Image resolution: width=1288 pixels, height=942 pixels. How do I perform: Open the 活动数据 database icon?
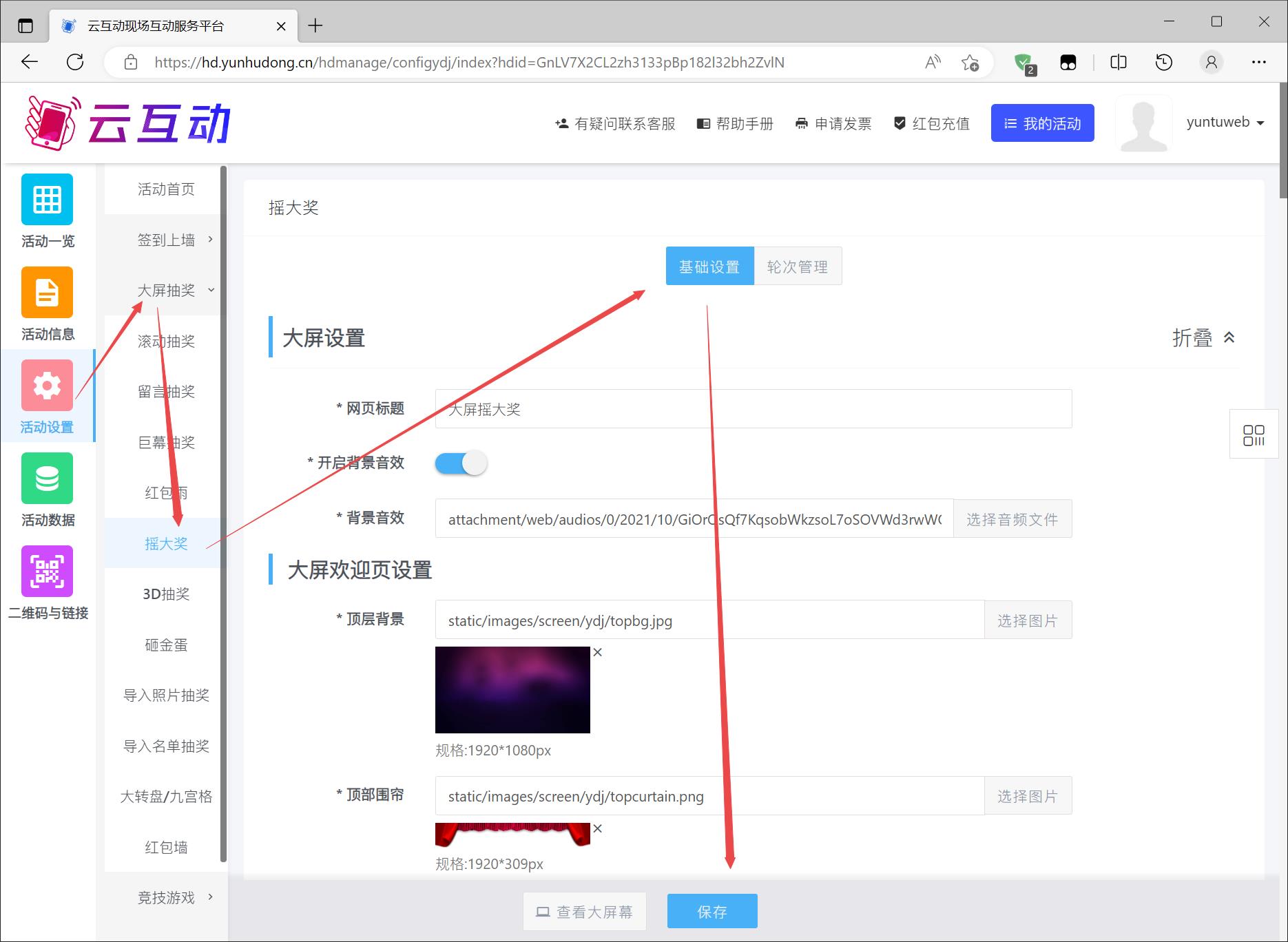(47, 479)
